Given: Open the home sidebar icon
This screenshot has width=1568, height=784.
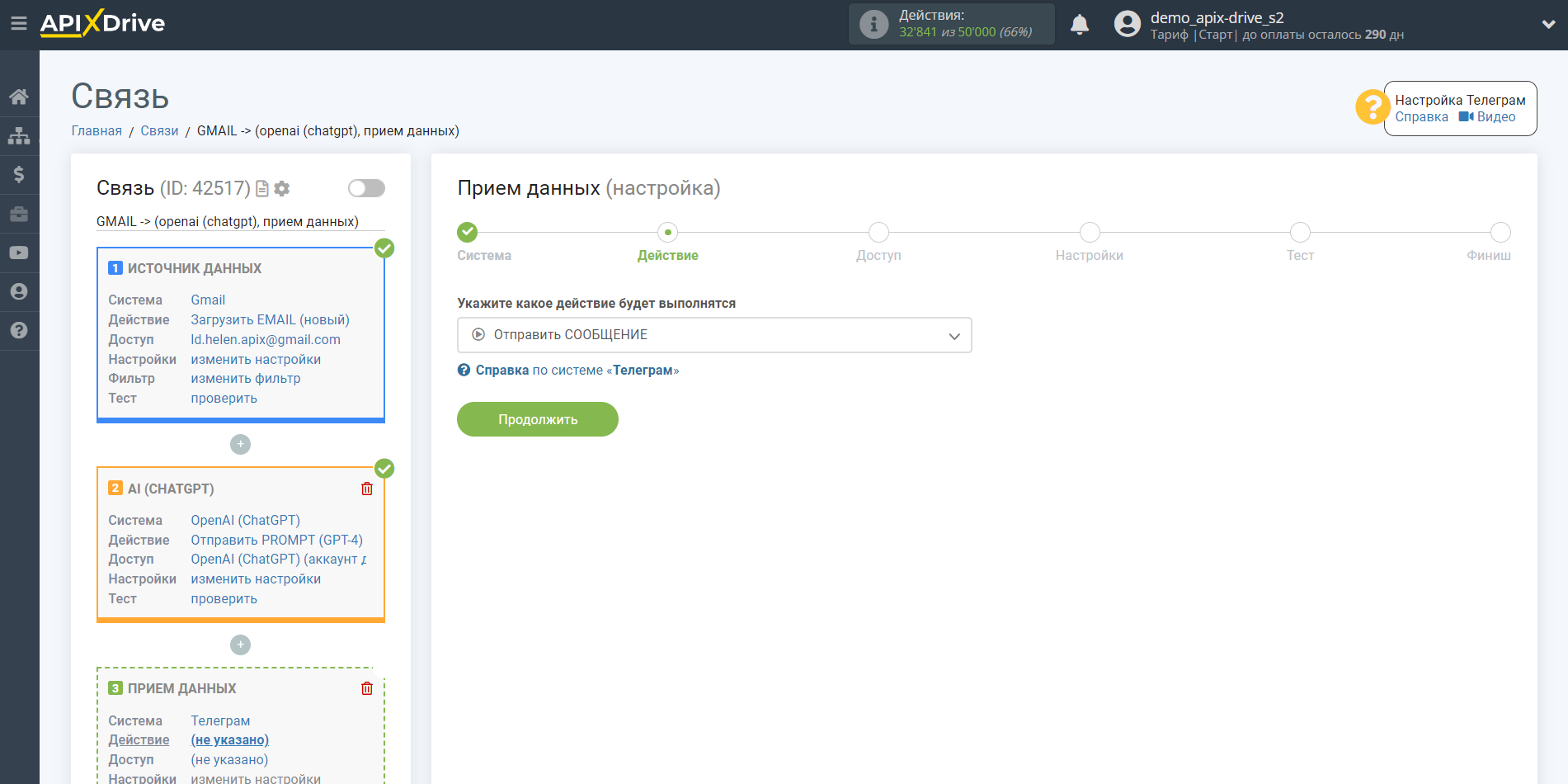Looking at the screenshot, I should click(19, 97).
